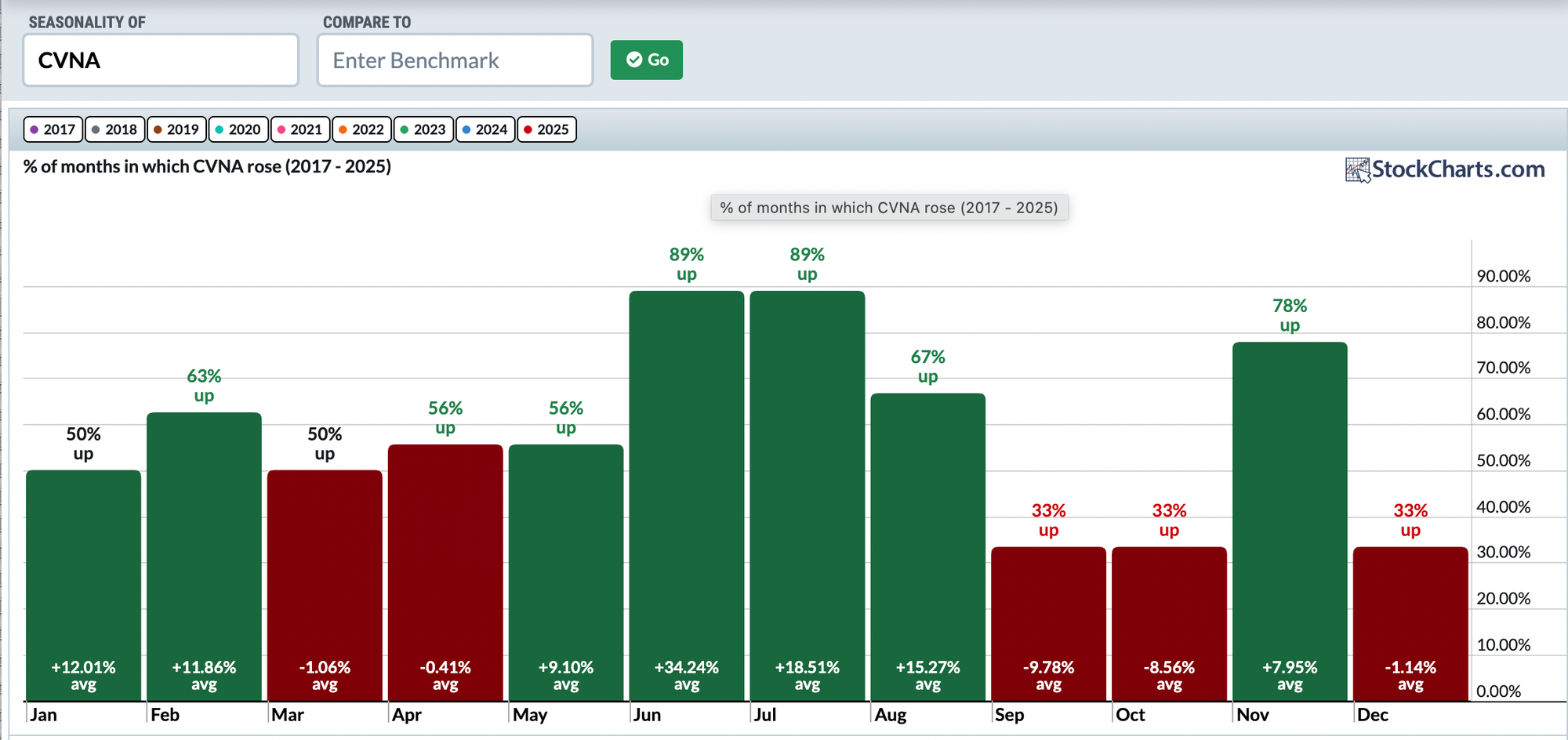Click the Jun month axis label
This screenshot has width=1568, height=740.
point(647,715)
